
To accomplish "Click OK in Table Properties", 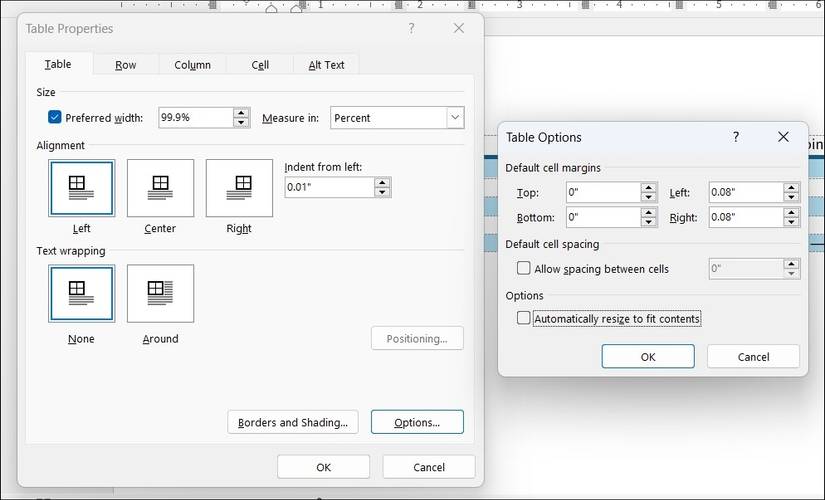I will click(324, 467).
